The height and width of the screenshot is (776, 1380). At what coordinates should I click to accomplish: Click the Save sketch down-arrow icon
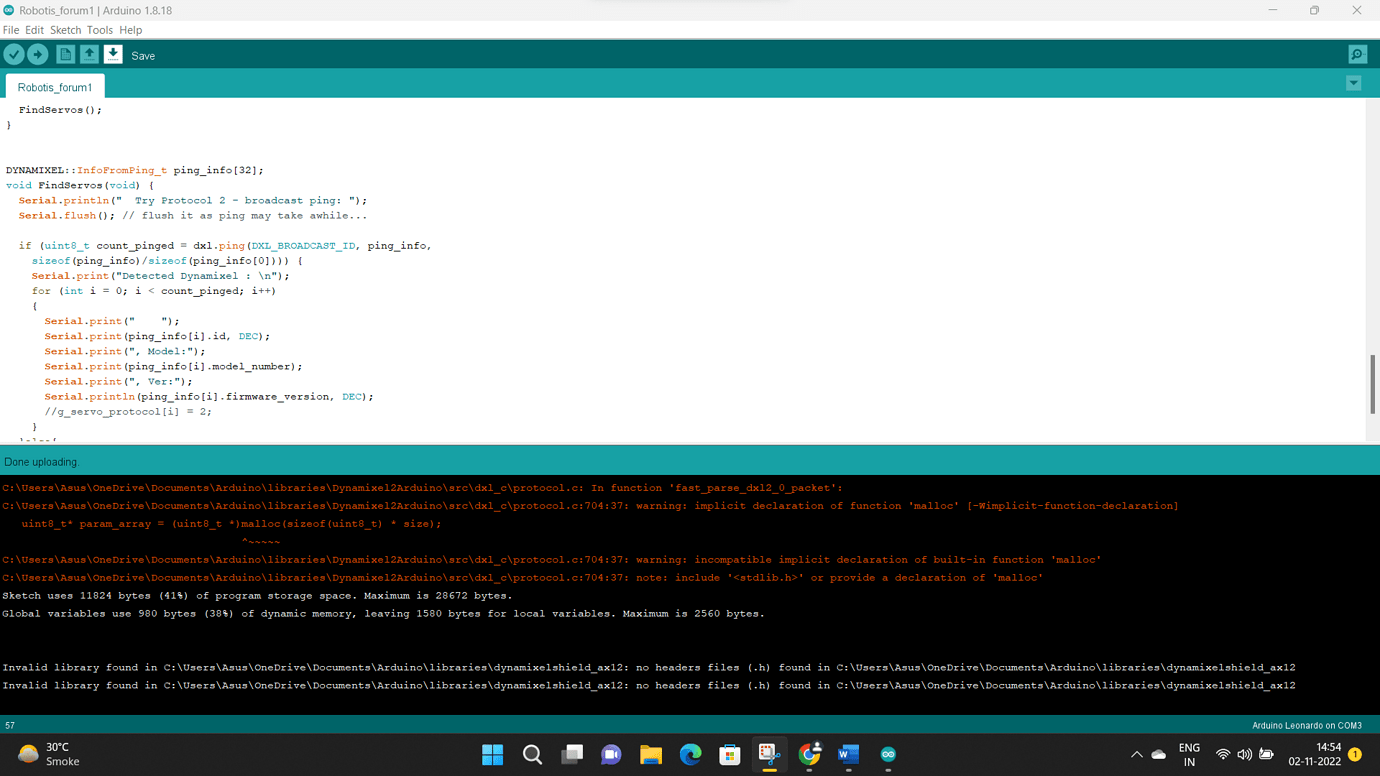[113, 55]
